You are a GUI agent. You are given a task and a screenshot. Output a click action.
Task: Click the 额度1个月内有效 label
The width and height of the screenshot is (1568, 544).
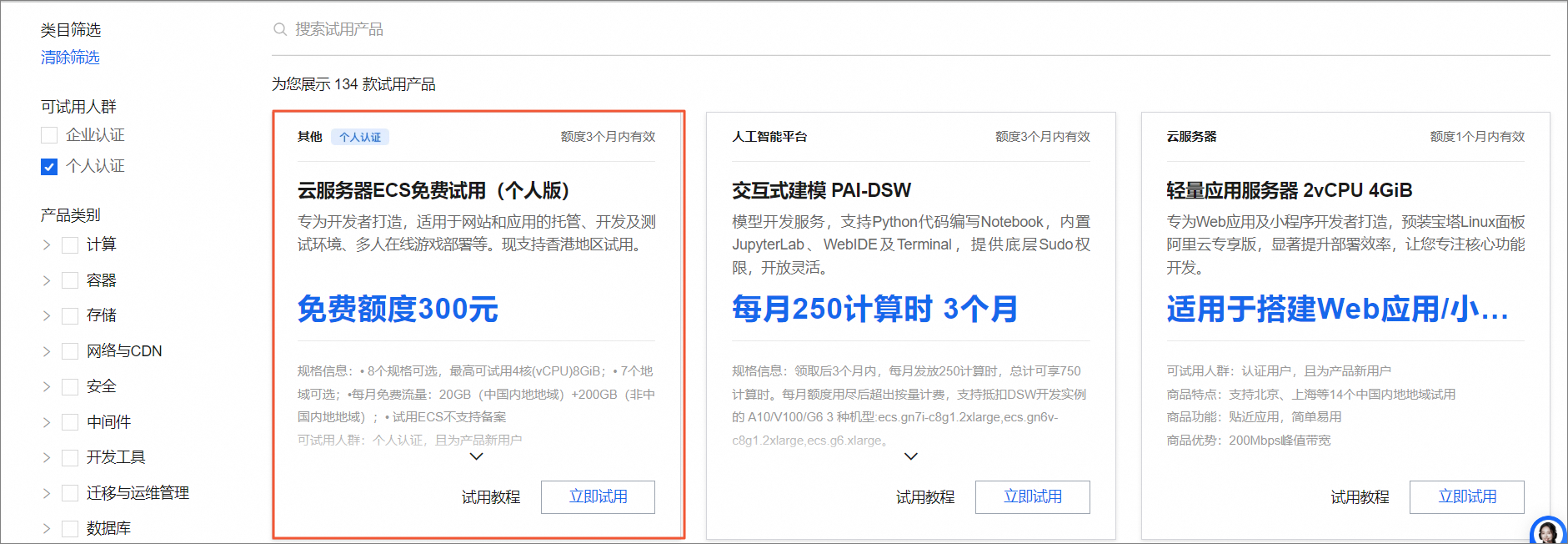1477,137
